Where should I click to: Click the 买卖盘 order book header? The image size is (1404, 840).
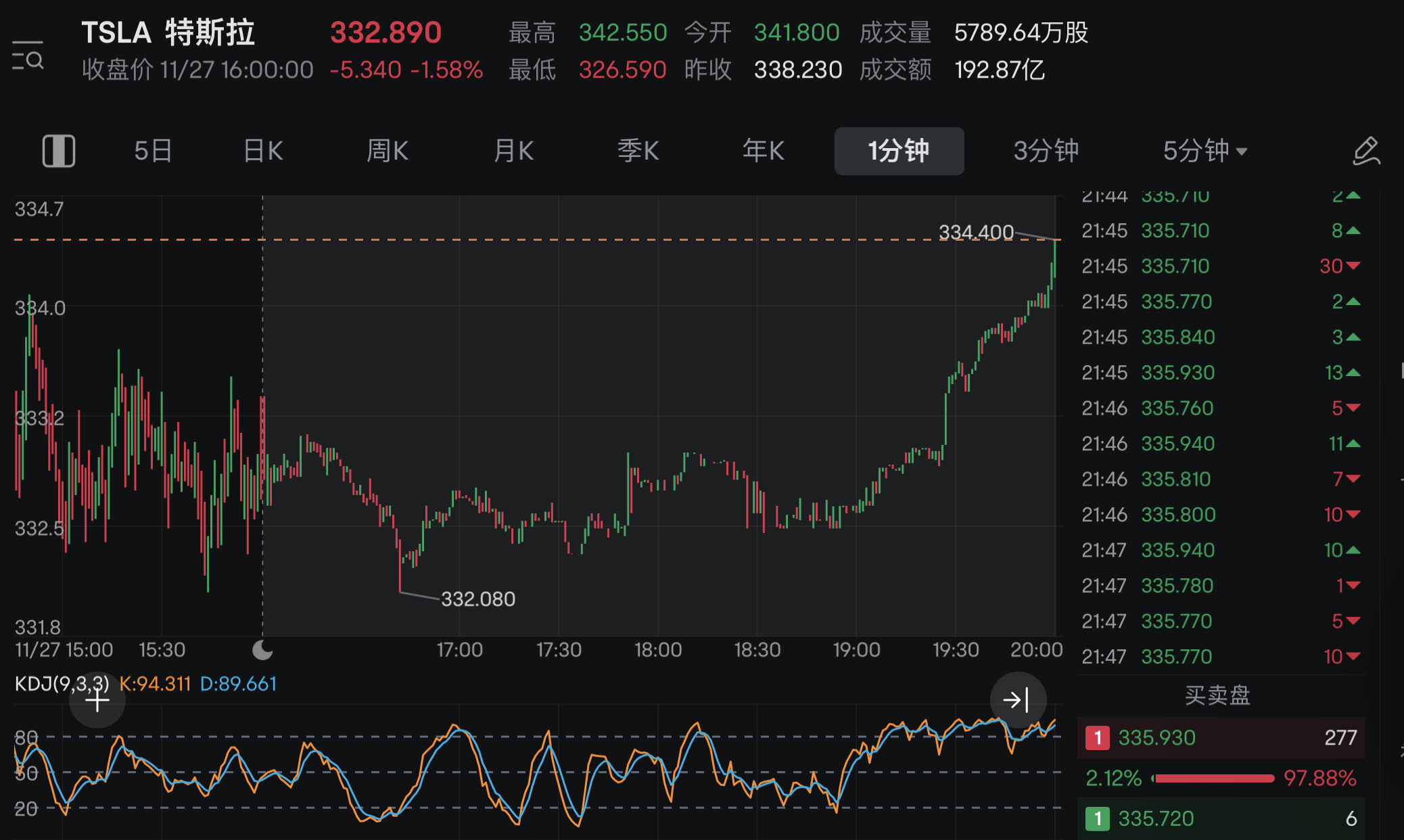point(1217,695)
